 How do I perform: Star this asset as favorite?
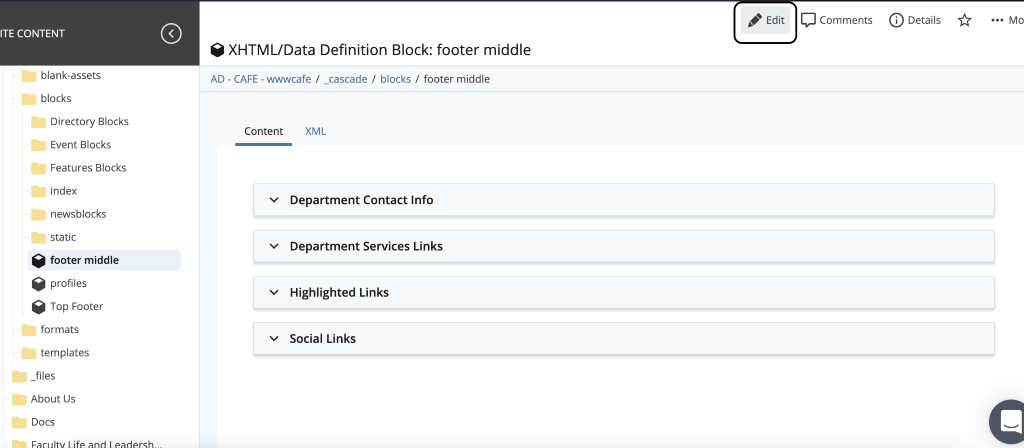click(965, 20)
